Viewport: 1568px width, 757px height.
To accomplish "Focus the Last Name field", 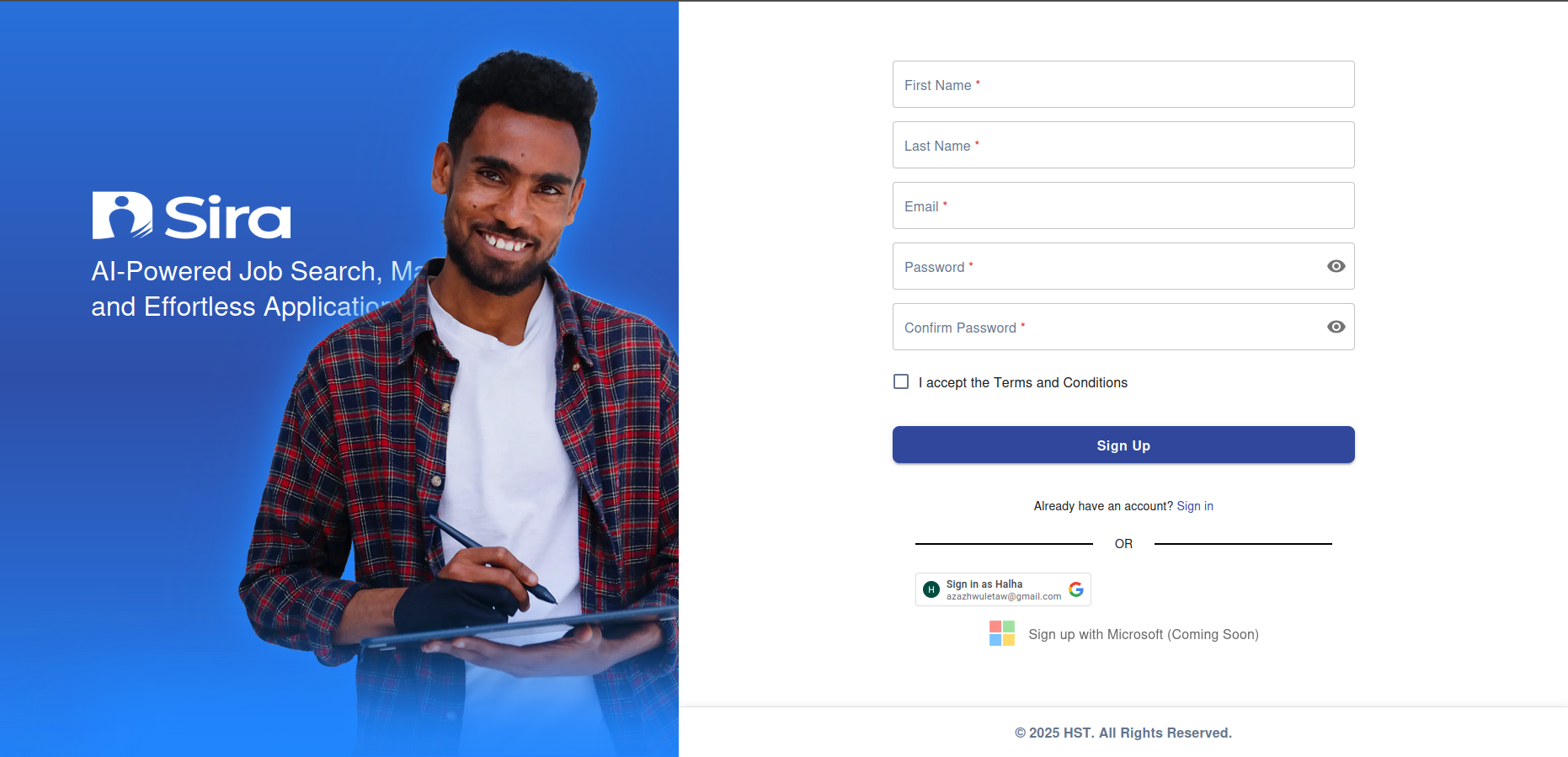I will point(1123,145).
